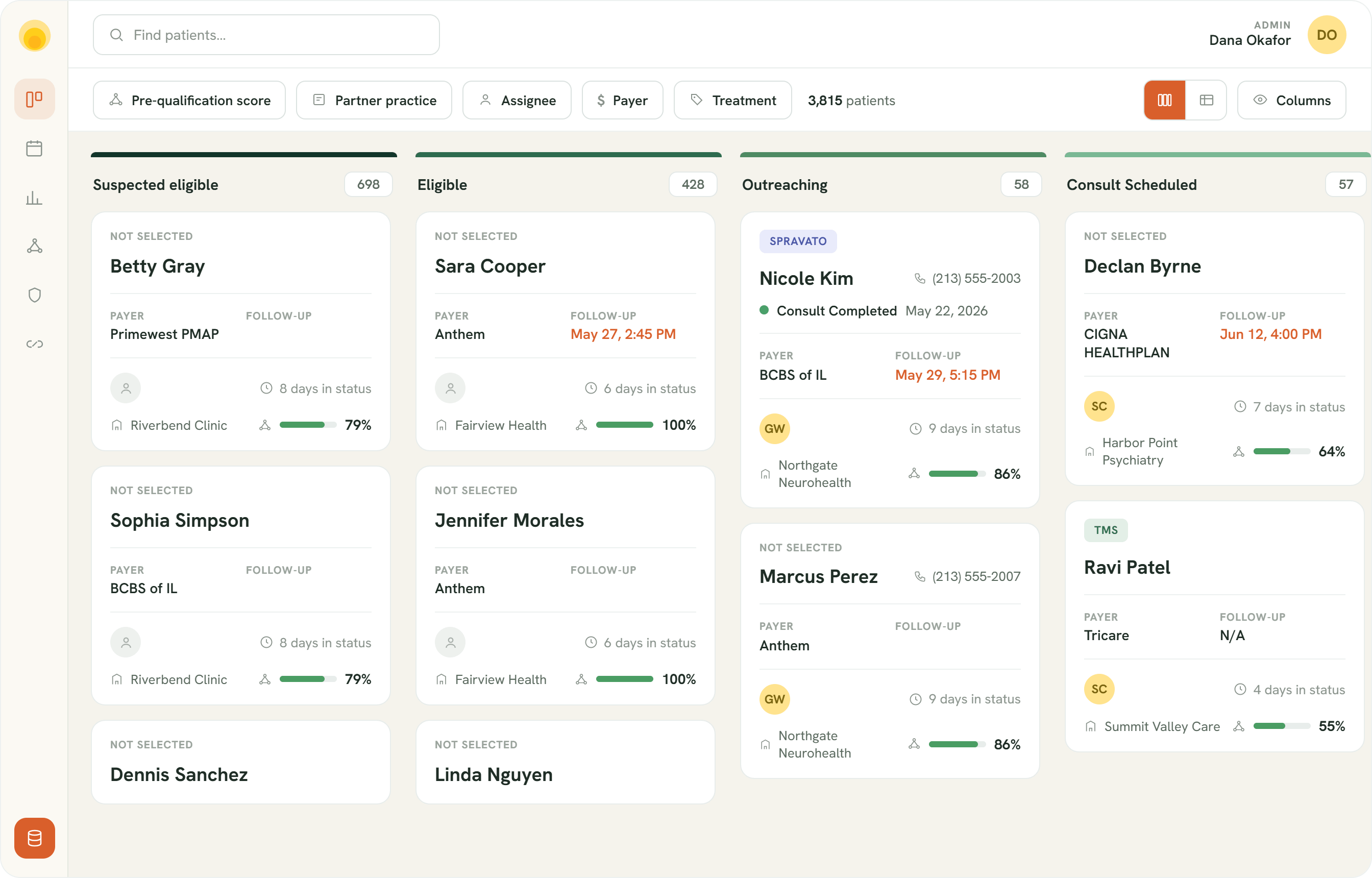Open the shield security sidebar icon
Image resolution: width=1372 pixels, height=878 pixels.
pos(34,295)
